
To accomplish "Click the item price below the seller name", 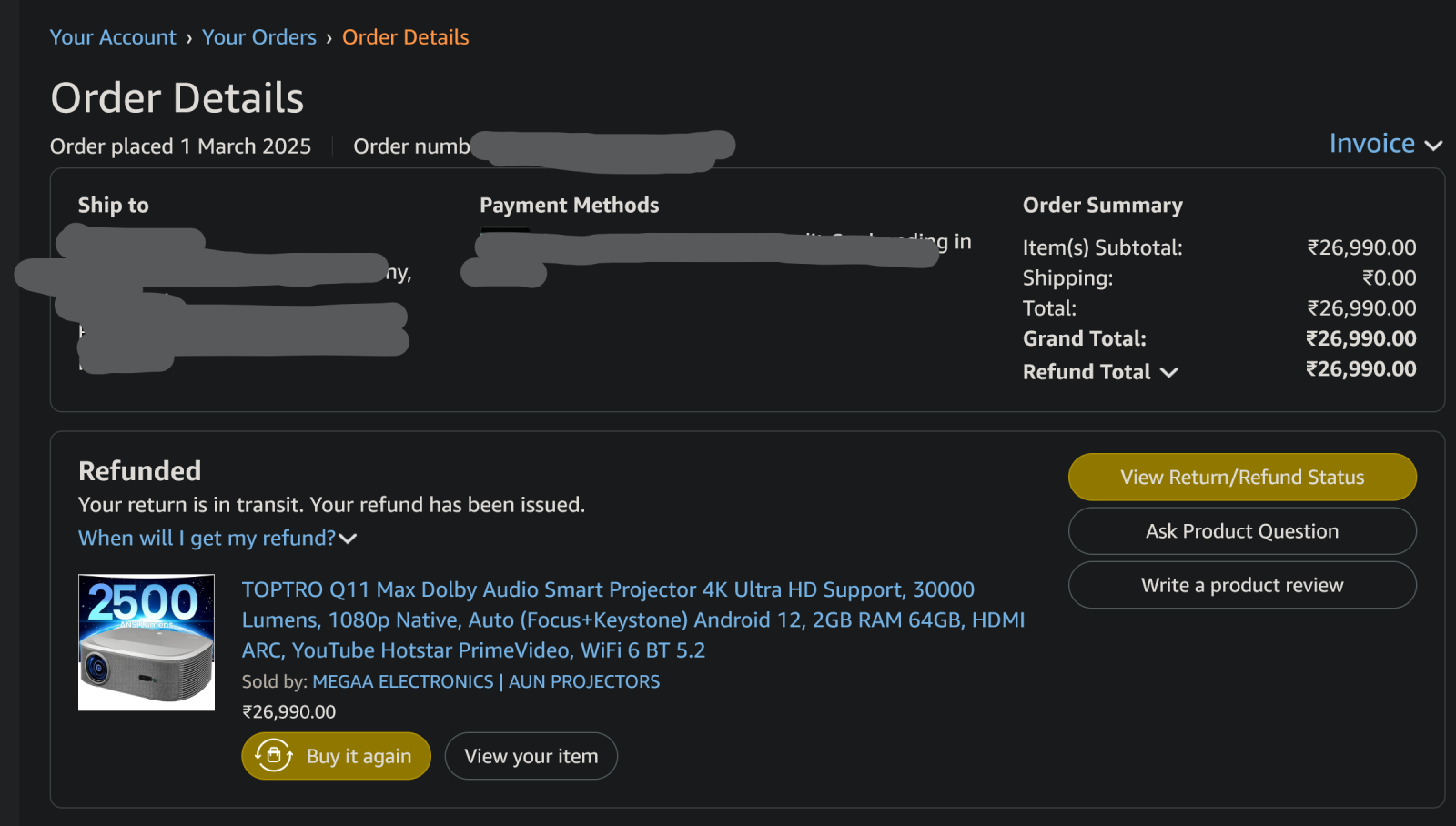I will point(288,711).
